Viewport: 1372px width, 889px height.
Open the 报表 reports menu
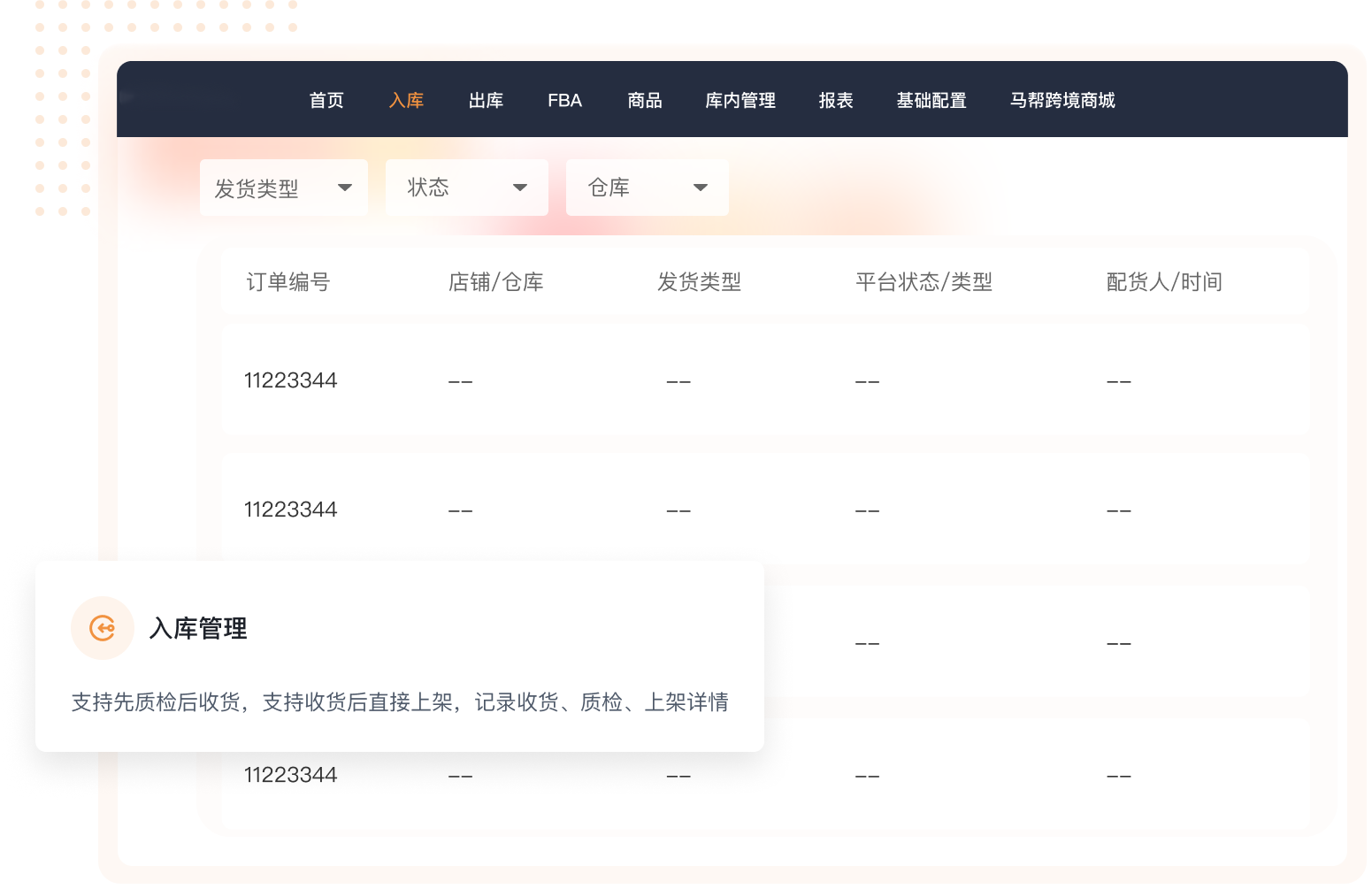pyautogui.click(x=836, y=101)
